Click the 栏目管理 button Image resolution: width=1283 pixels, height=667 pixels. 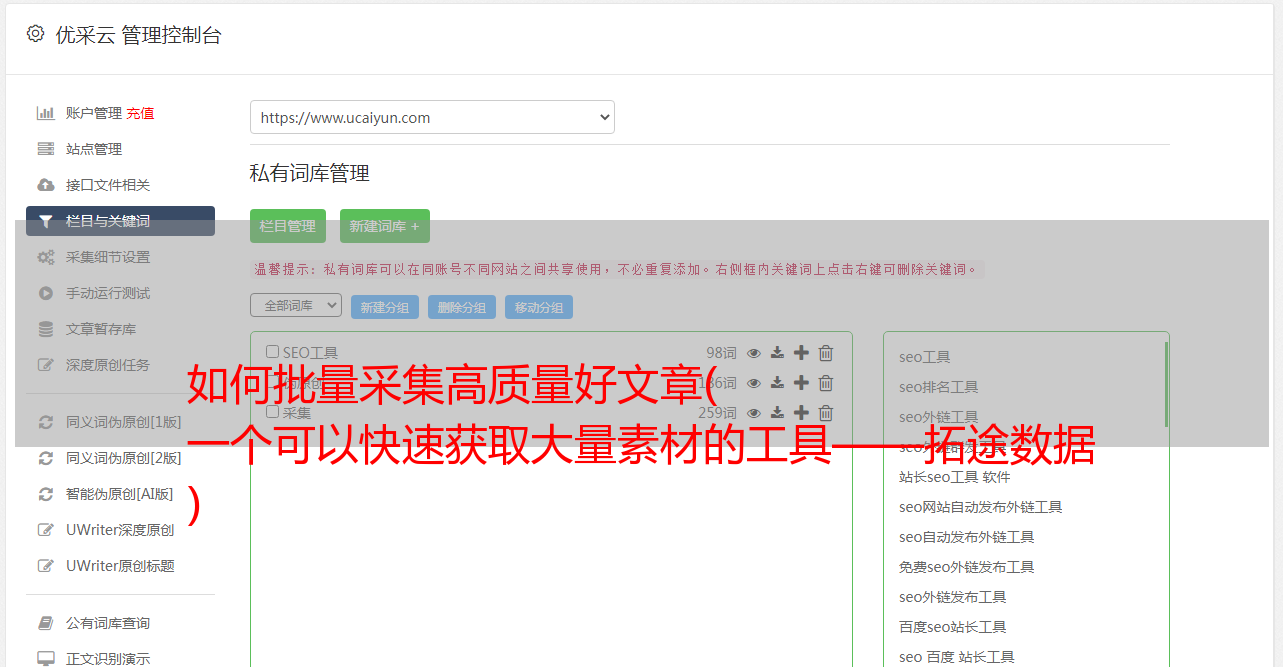[x=288, y=226]
